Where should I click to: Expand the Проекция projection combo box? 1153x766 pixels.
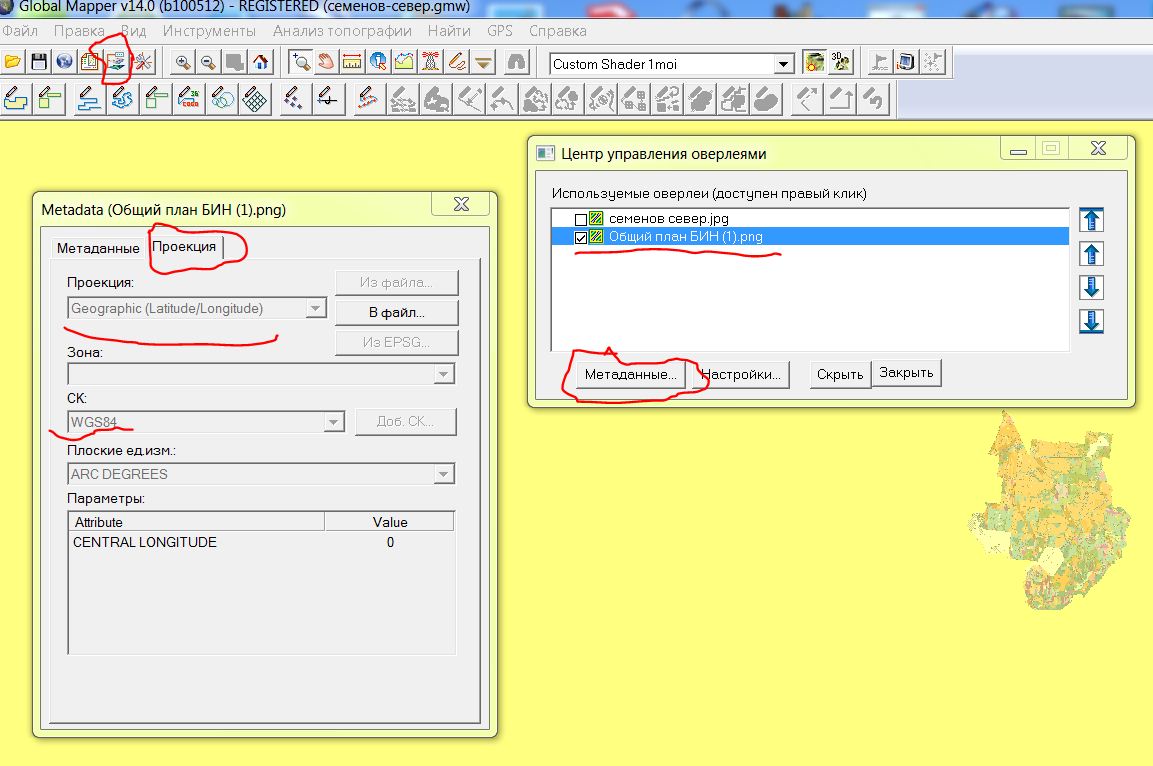(316, 309)
